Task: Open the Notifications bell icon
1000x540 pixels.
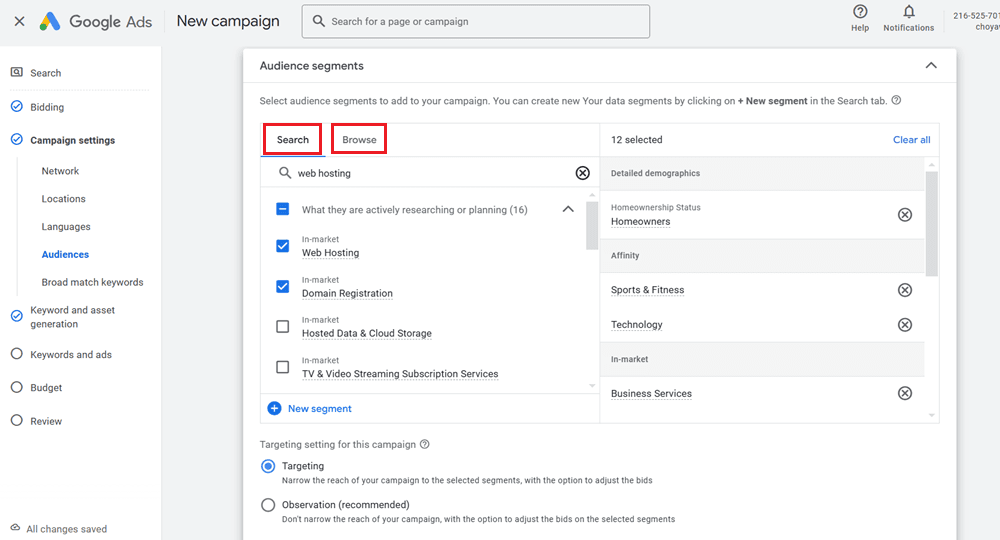Action: [x=908, y=12]
